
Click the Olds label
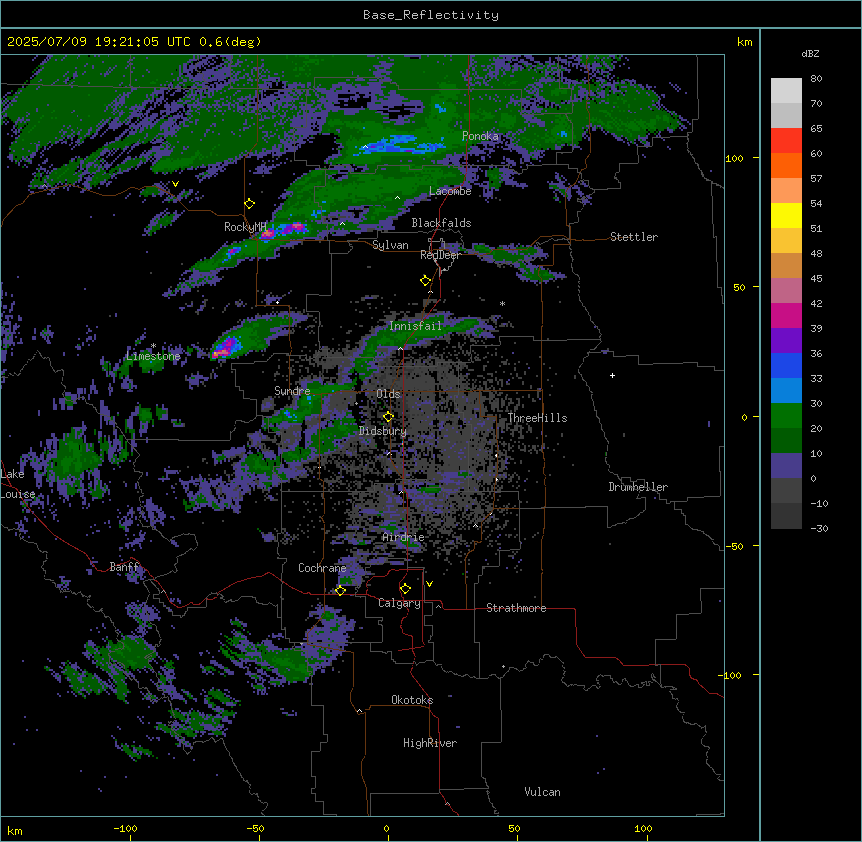388,394
